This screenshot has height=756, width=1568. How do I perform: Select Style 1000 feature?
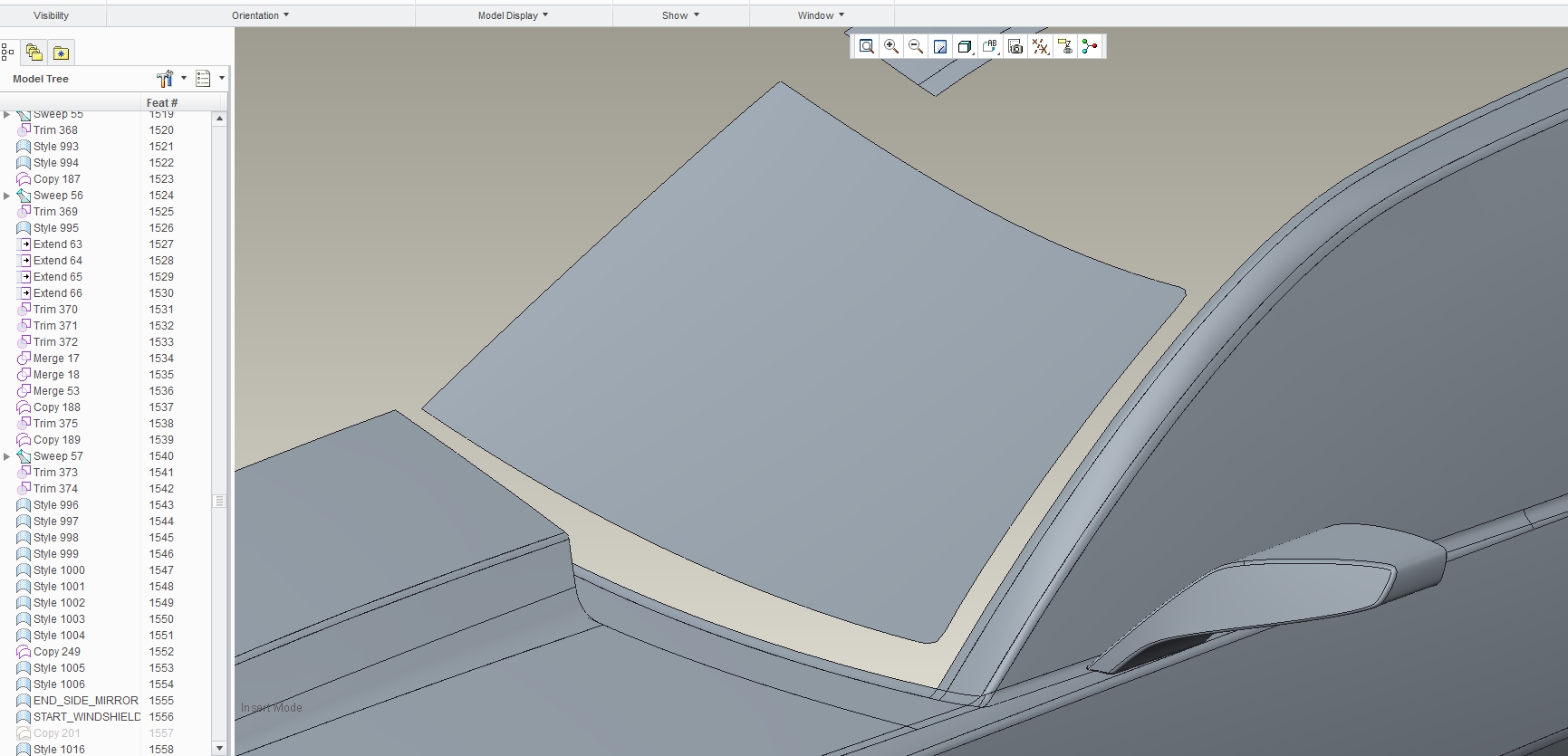pyautogui.click(x=59, y=570)
